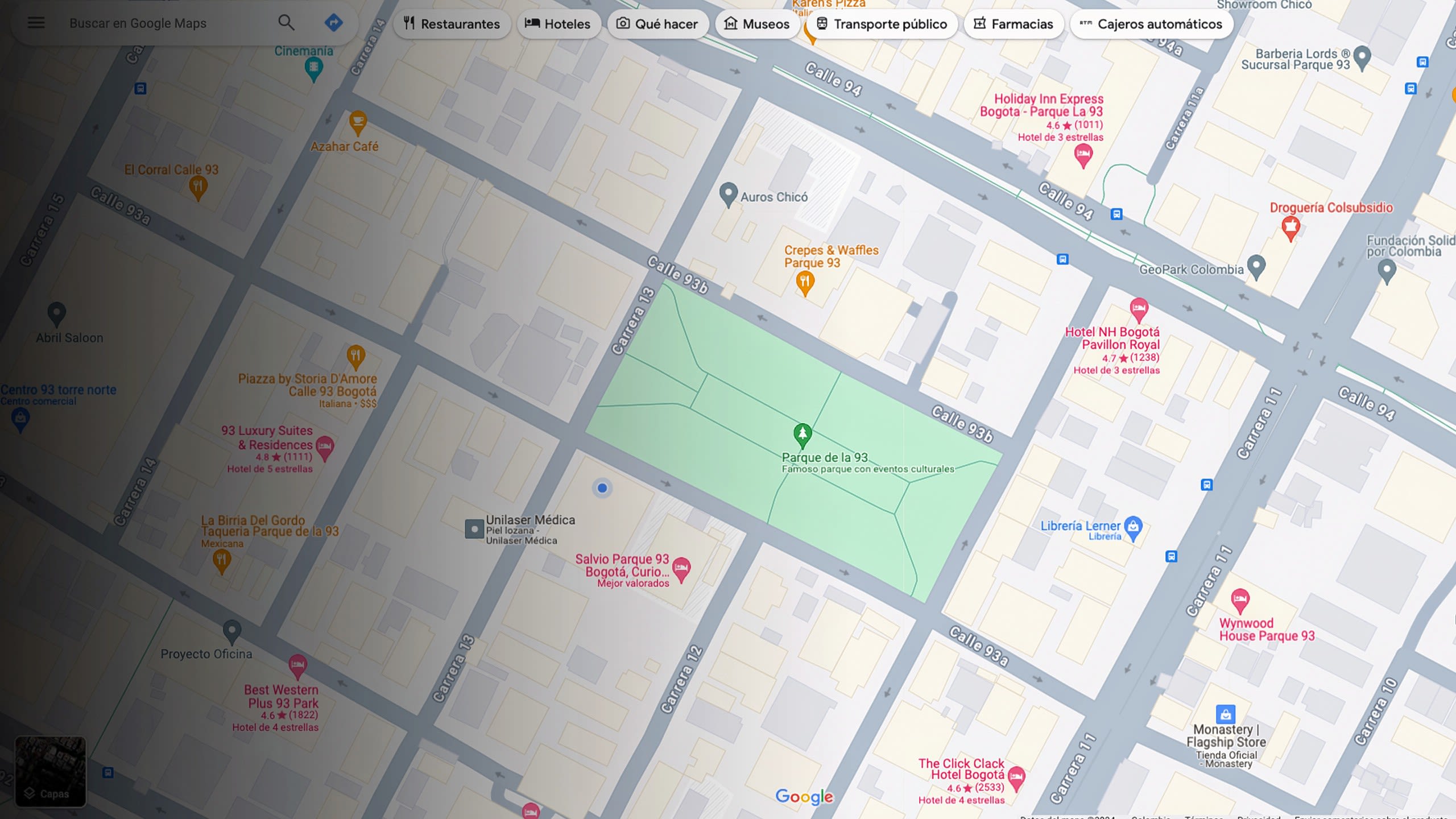Click the Abril Saloon location pin
Image resolution: width=1456 pixels, height=819 pixels.
point(56,313)
